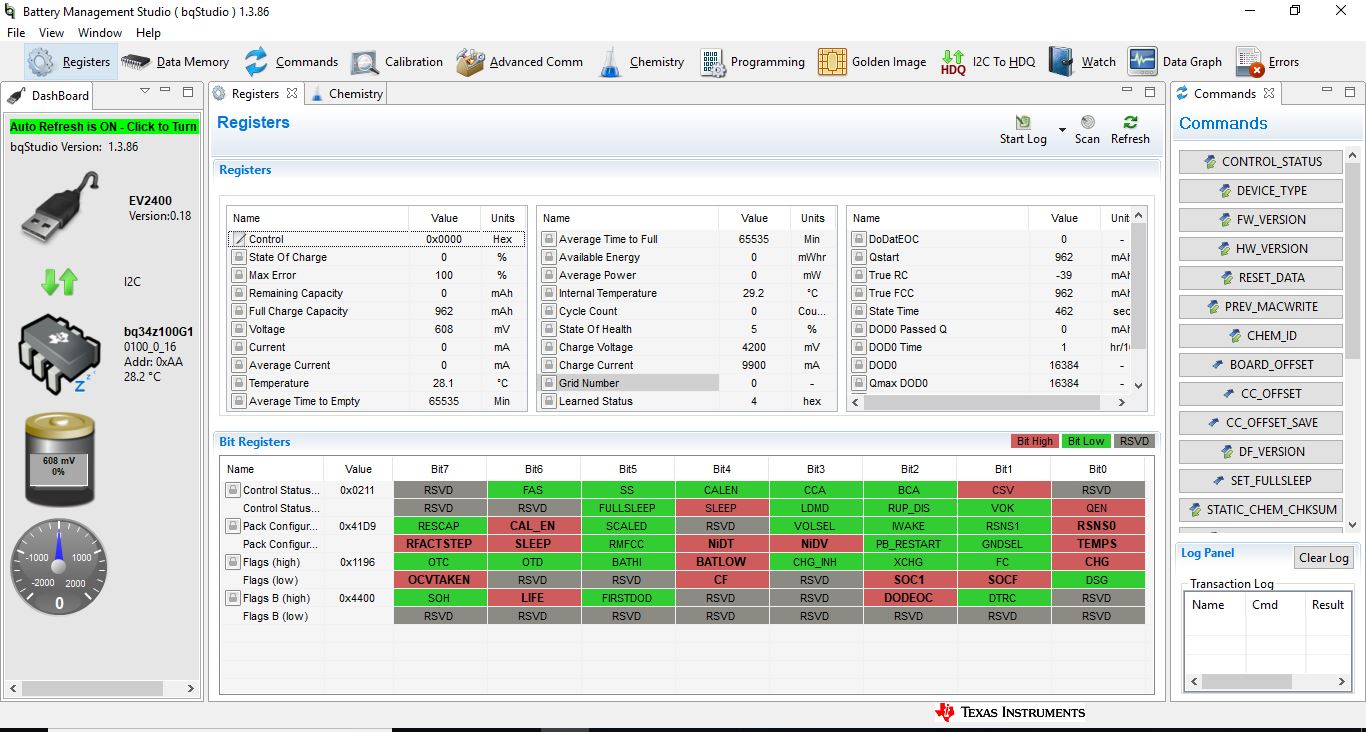Click the Bit High legend swatch
This screenshot has height=732, width=1366.
coord(1035,441)
